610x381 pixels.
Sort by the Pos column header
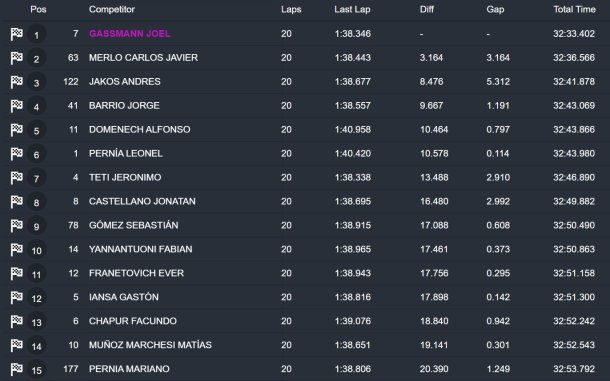click(x=38, y=9)
